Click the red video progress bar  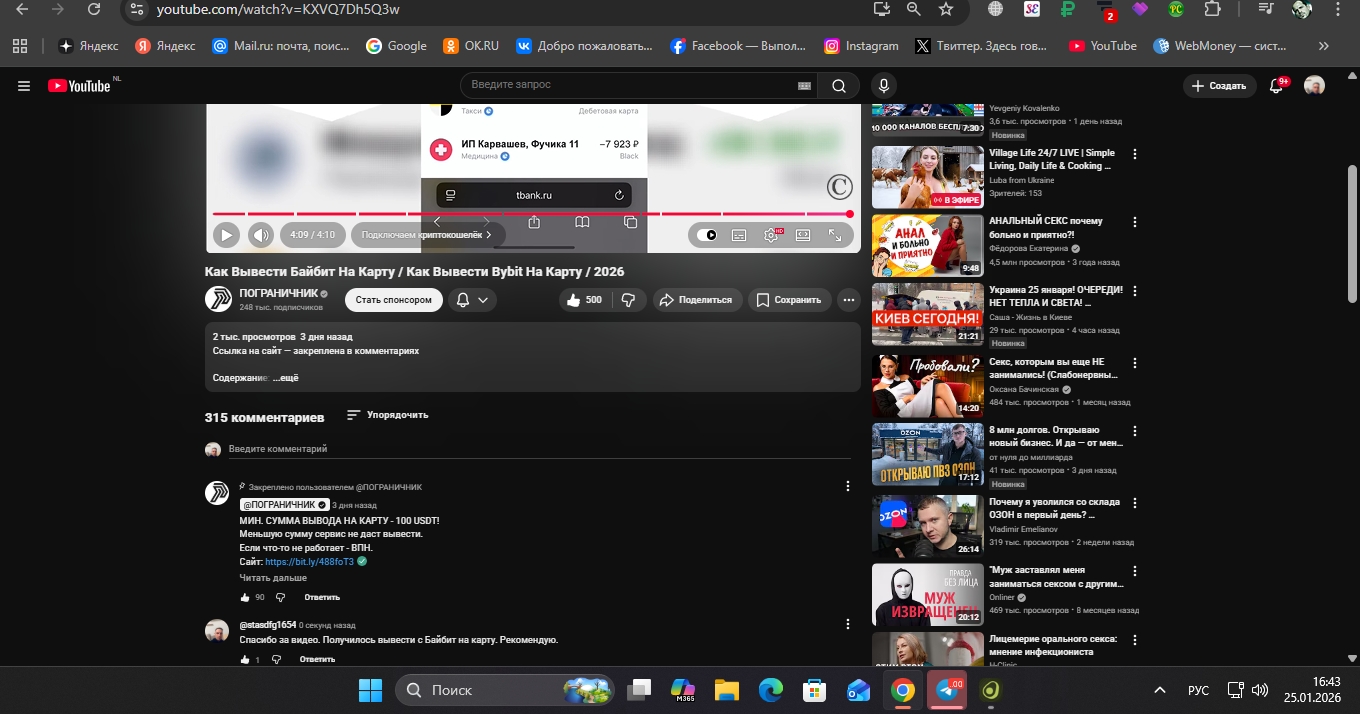(530, 214)
